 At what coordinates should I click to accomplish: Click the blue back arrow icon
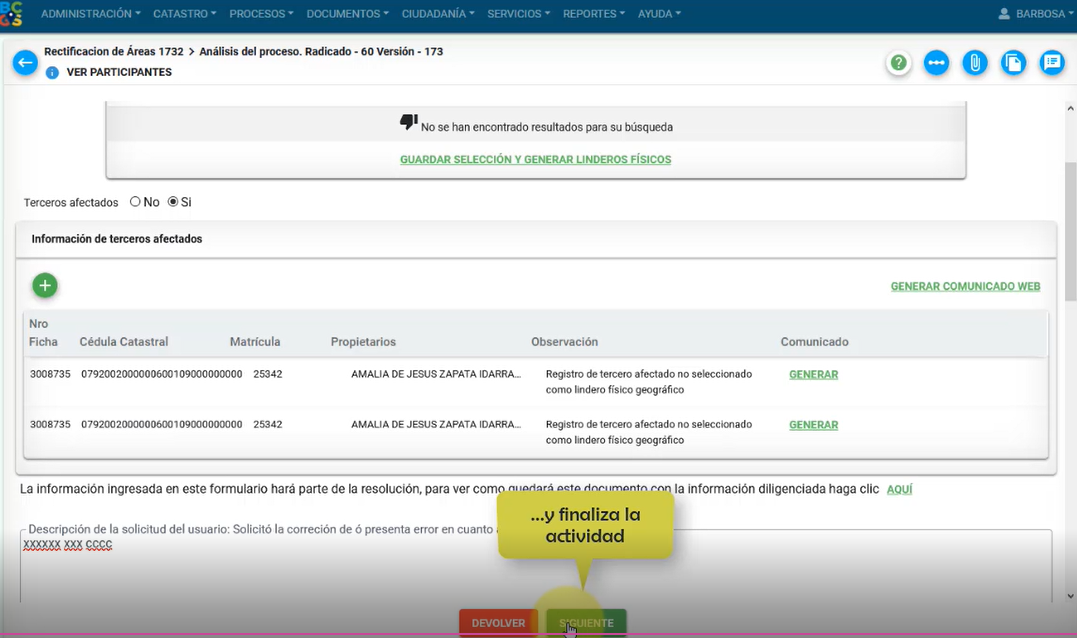coord(25,62)
